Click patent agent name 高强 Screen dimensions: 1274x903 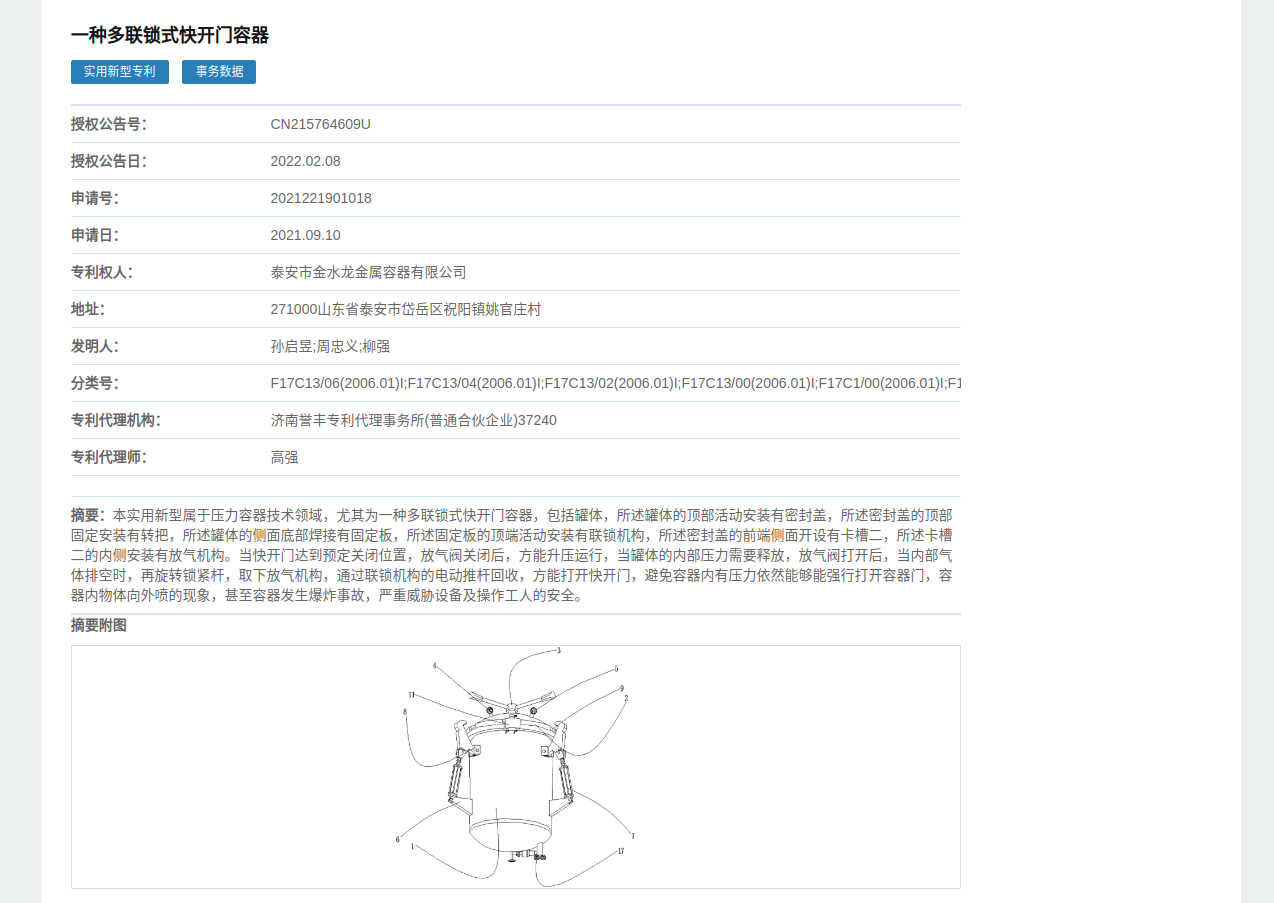[284, 458]
